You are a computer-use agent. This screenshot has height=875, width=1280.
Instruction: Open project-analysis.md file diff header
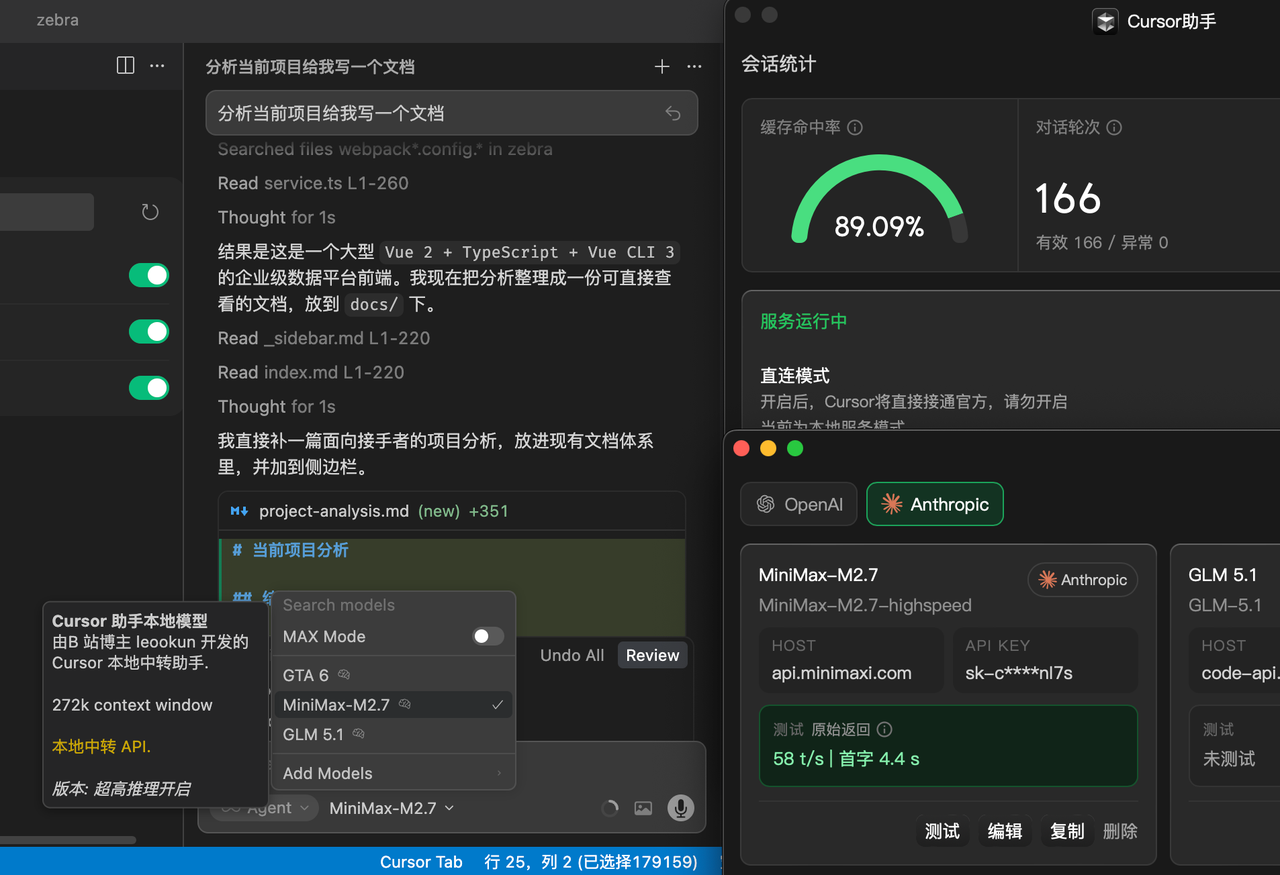(x=452, y=511)
